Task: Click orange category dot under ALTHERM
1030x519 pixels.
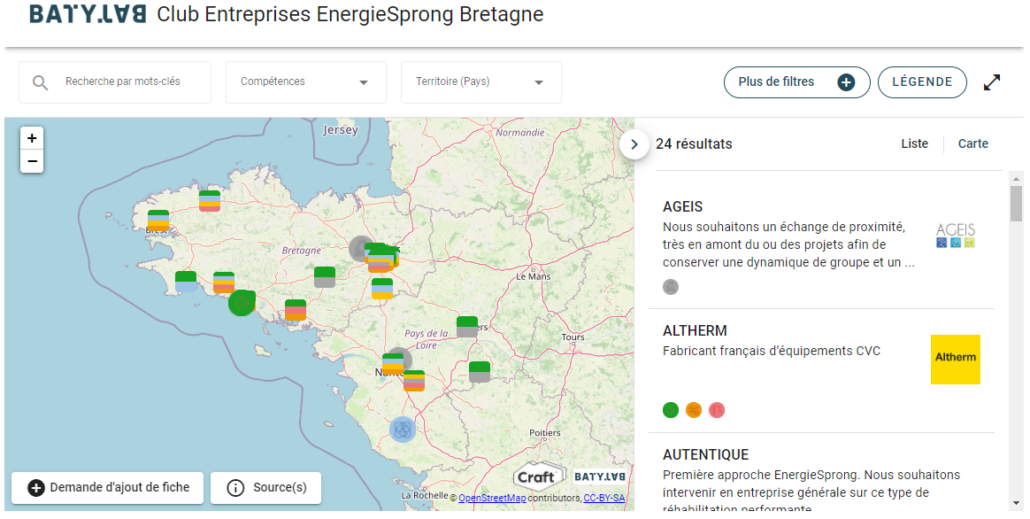Action: 694,410
